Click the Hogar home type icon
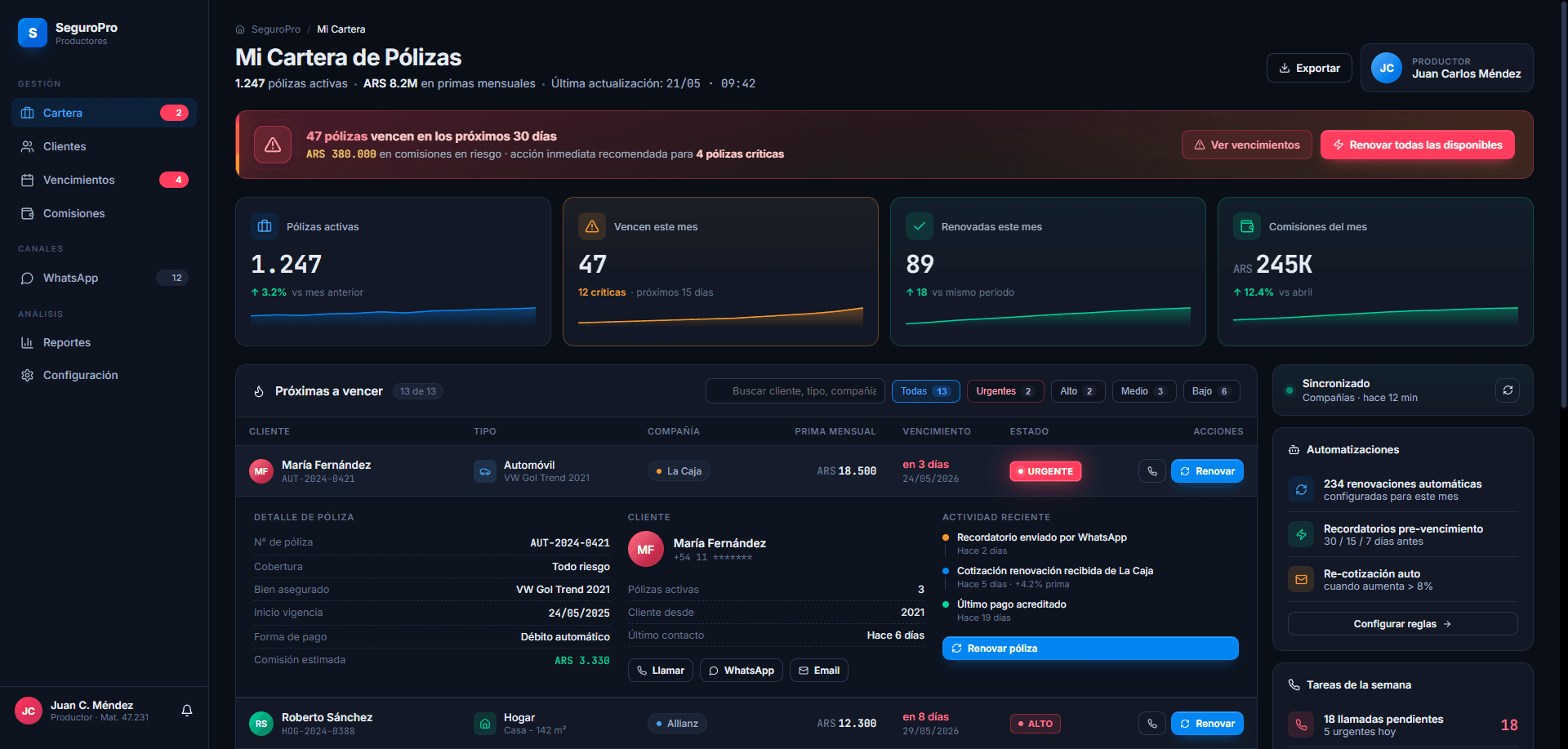 point(485,724)
